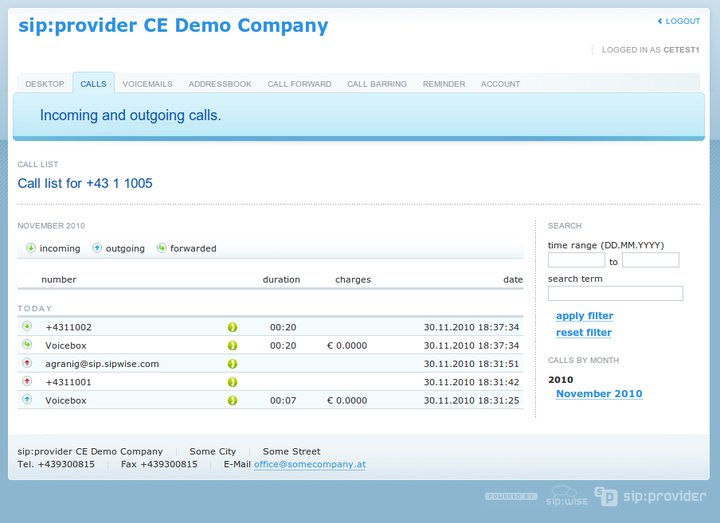This screenshot has height=523, width=720.
Task: Switch to the Voicemails tab
Action: (x=147, y=84)
